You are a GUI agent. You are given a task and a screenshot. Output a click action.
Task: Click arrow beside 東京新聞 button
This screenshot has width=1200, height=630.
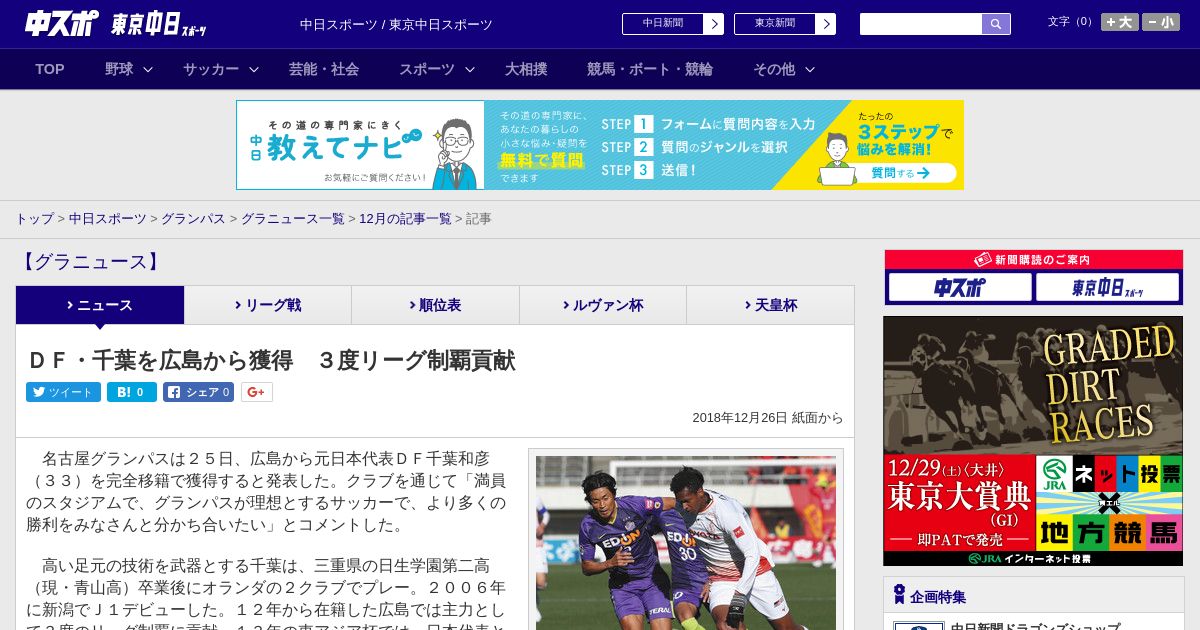826,24
